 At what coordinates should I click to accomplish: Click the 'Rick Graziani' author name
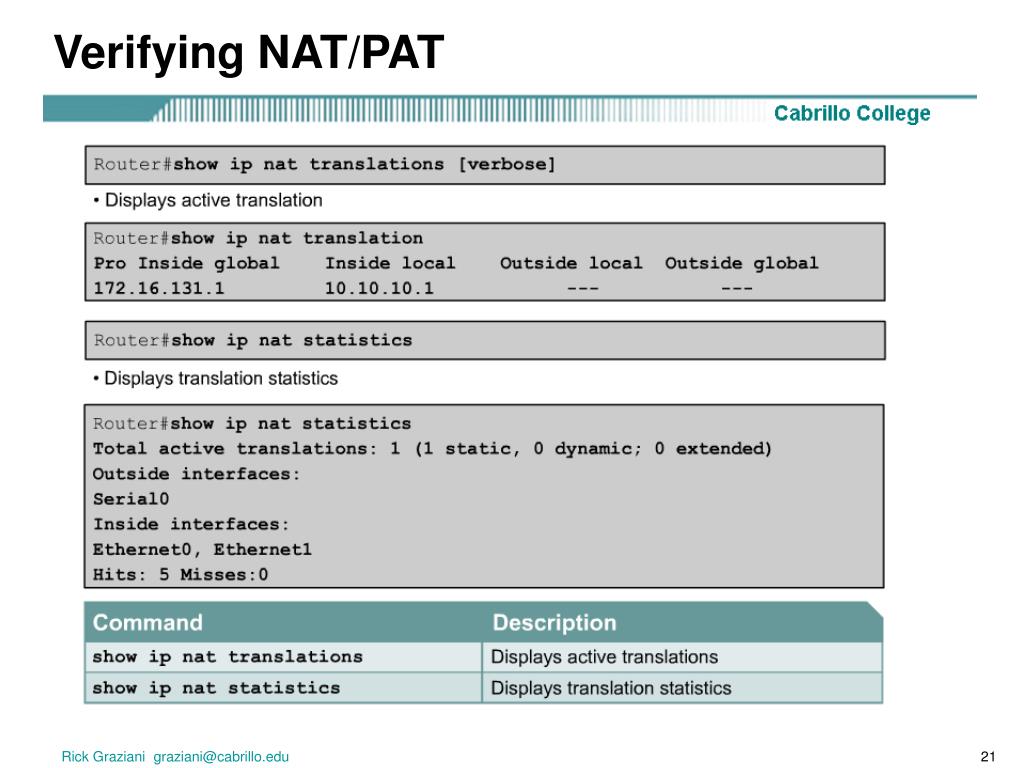click(x=103, y=756)
